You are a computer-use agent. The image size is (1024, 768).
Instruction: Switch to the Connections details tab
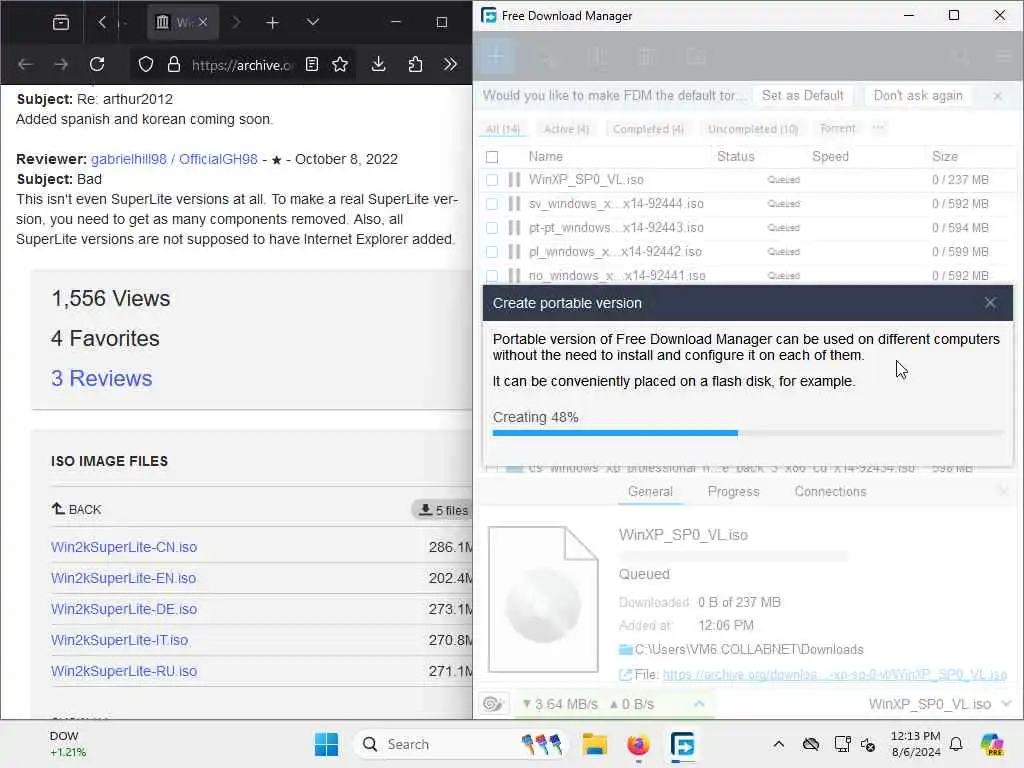830,491
